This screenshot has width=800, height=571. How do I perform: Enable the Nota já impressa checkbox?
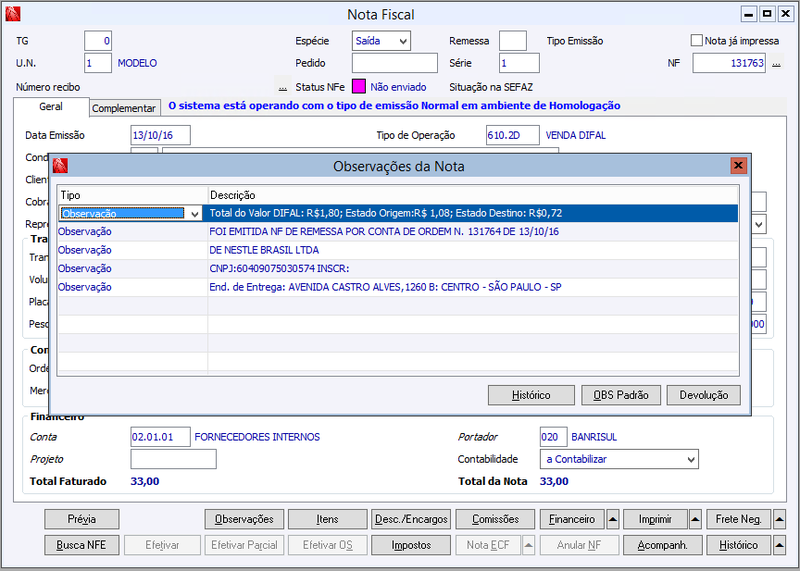click(696, 40)
